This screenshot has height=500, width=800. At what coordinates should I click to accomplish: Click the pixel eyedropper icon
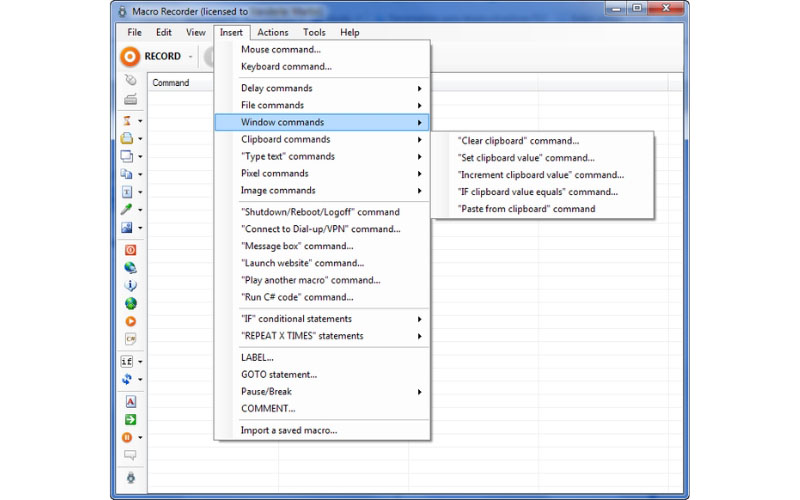127,209
